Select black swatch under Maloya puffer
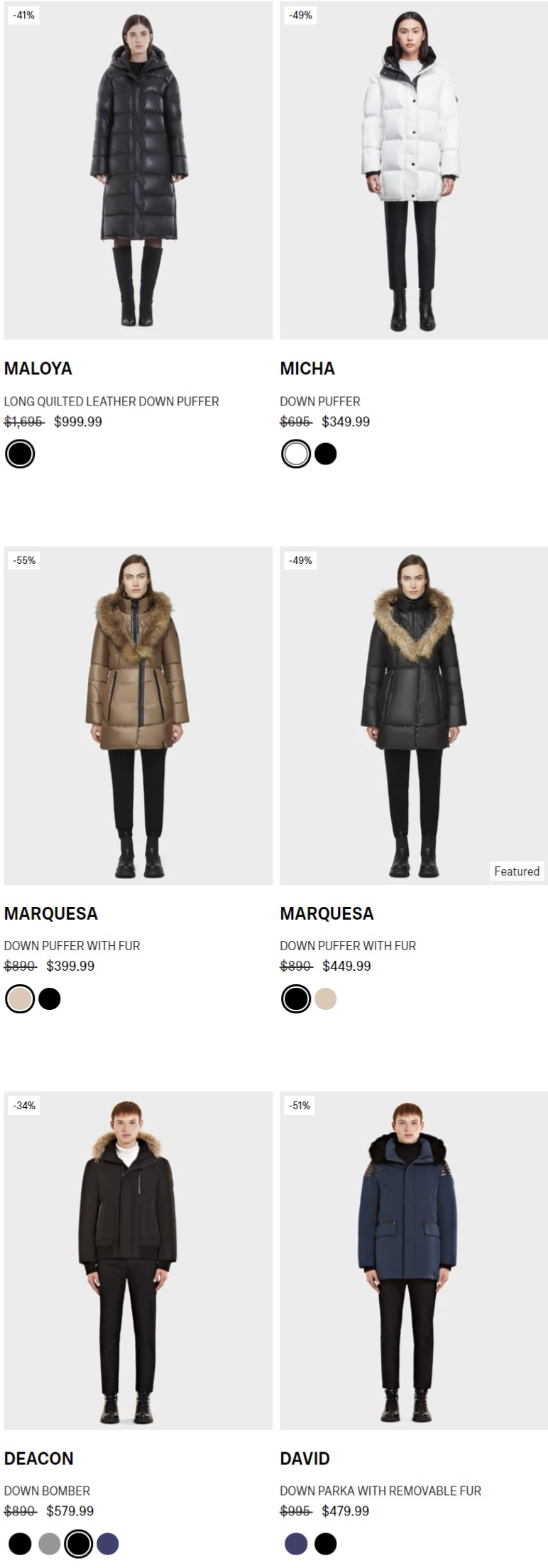 pos(20,454)
